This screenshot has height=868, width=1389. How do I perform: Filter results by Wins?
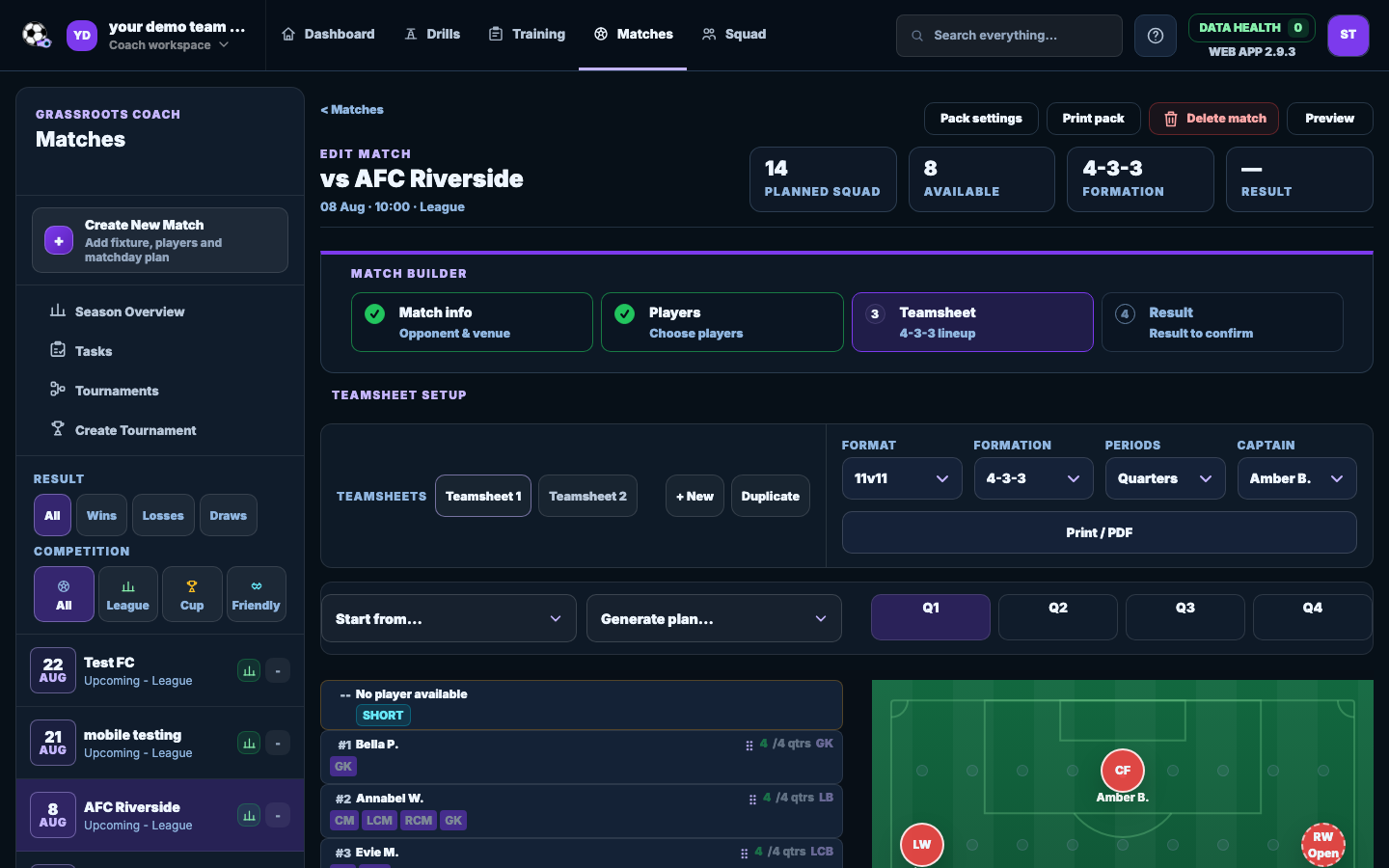click(x=101, y=515)
